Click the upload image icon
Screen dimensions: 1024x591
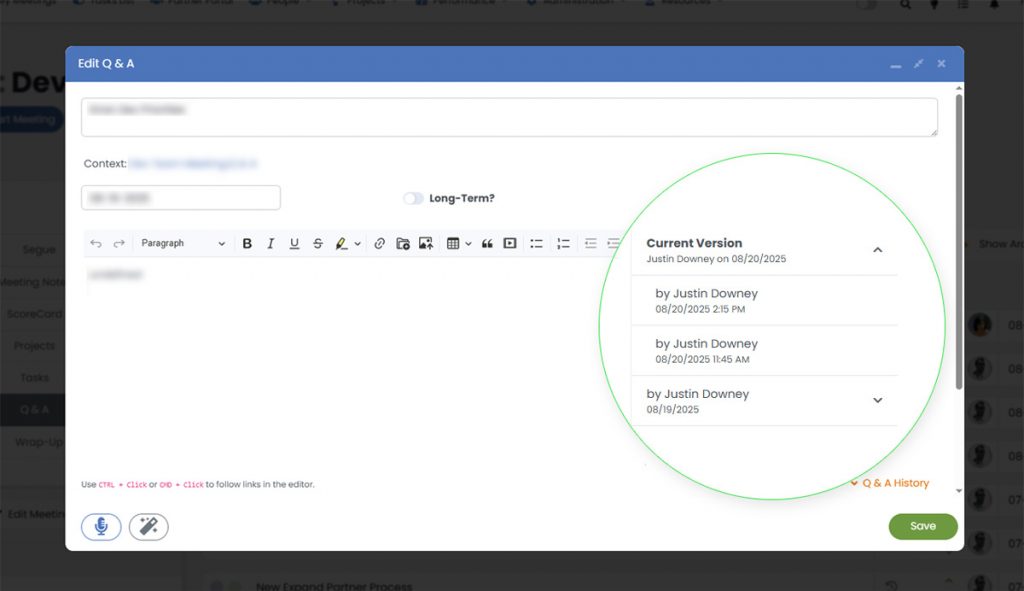click(426, 243)
